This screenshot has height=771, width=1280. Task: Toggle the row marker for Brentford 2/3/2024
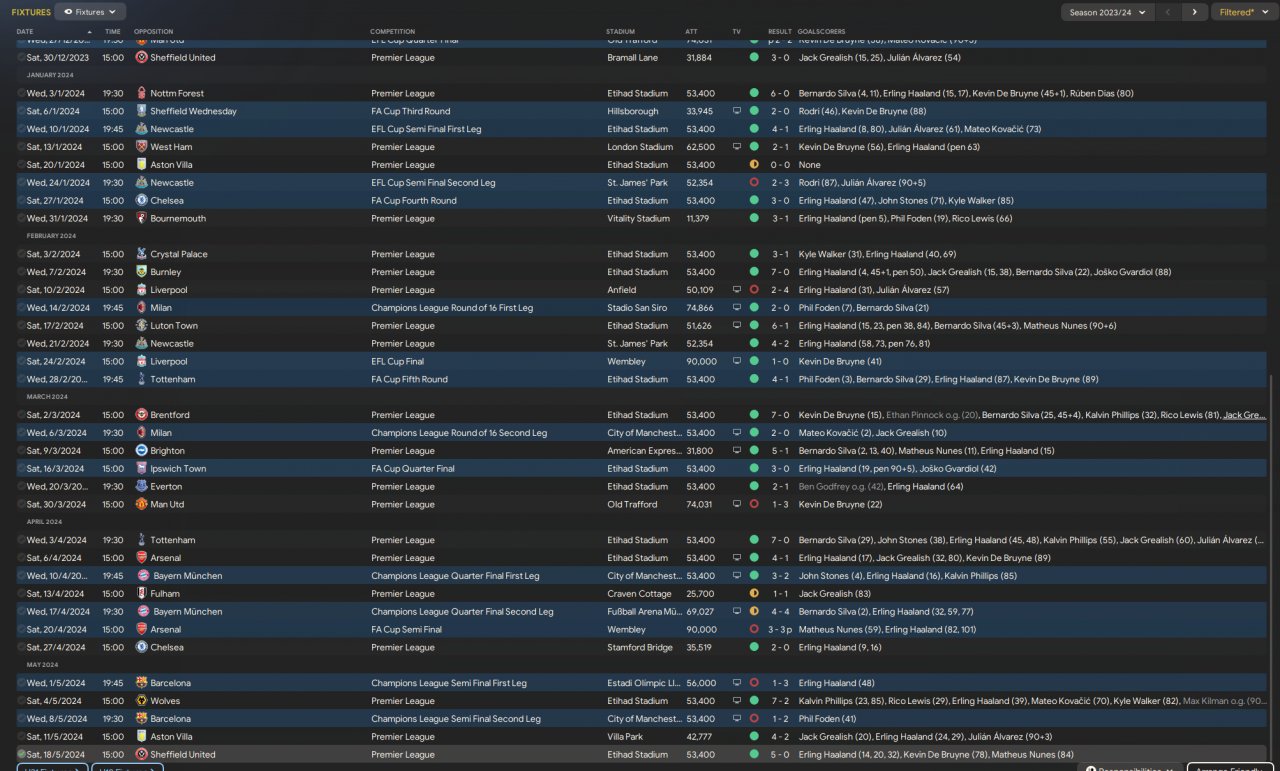pyautogui.click(x=21, y=415)
